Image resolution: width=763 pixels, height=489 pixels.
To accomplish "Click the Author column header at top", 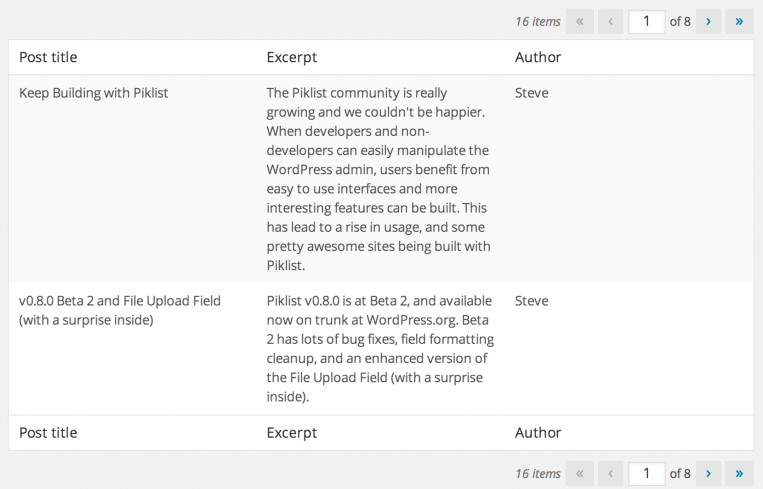I will pyautogui.click(x=538, y=57).
